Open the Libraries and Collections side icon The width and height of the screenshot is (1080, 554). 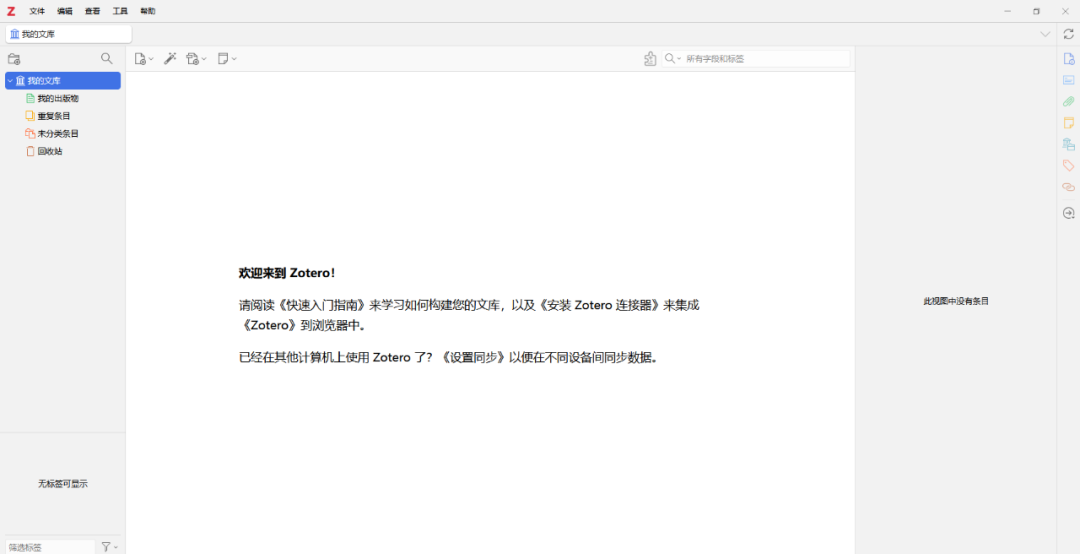point(1068,144)
